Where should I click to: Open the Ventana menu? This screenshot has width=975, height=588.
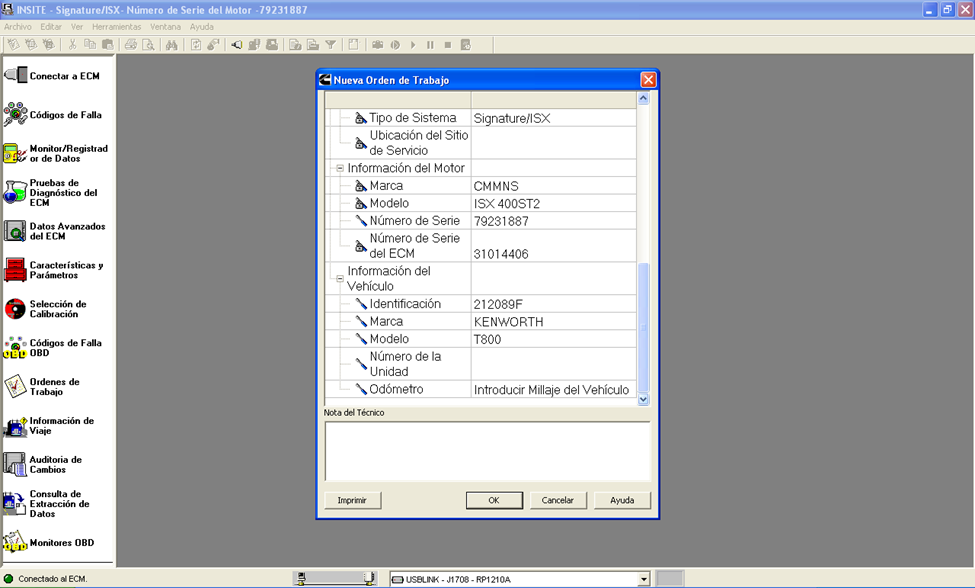tap(165, 26)
